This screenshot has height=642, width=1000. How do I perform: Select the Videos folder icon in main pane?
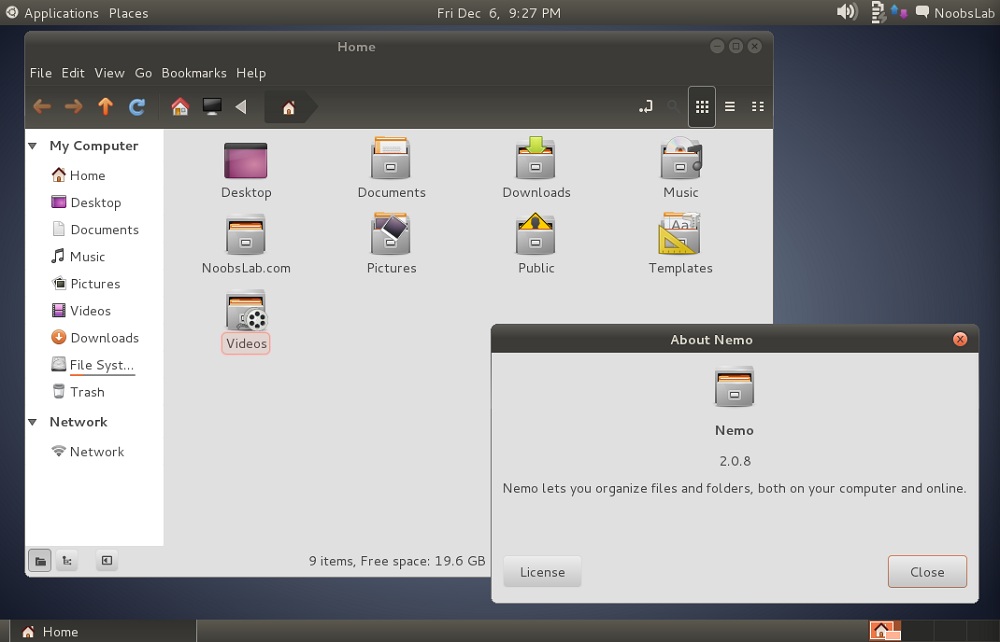click(246, 310)
